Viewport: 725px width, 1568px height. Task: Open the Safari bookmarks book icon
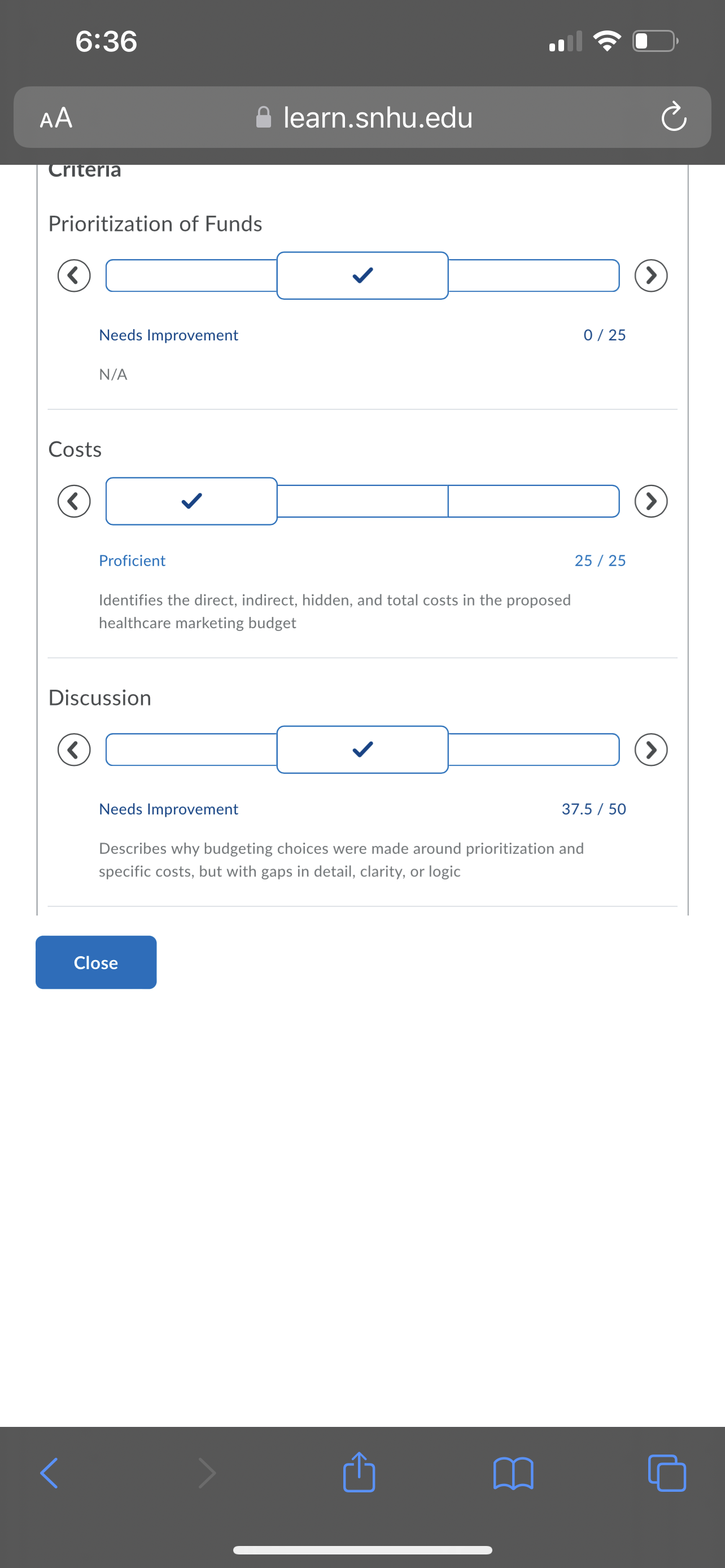click(513, 1473)
